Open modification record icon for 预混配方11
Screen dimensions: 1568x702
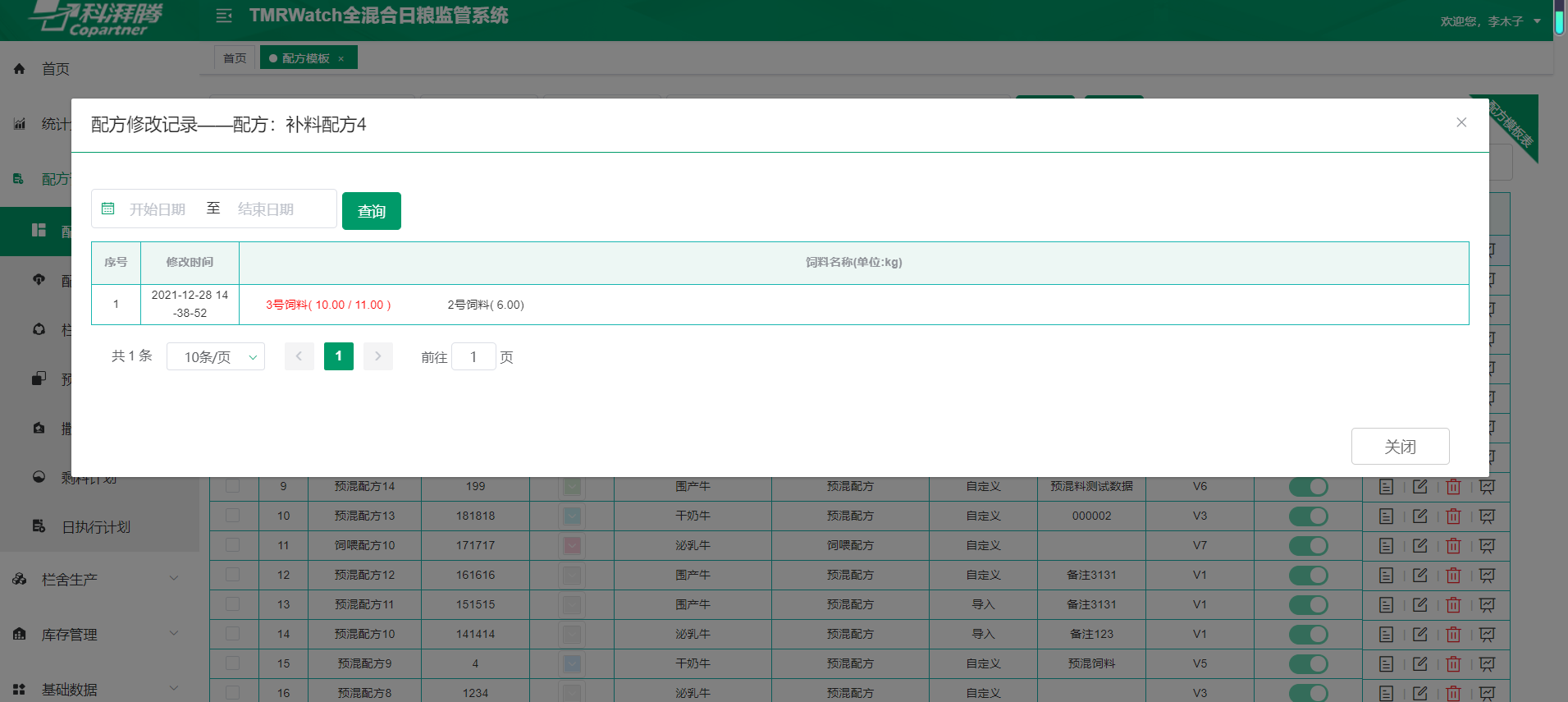tap(1487, 605)
